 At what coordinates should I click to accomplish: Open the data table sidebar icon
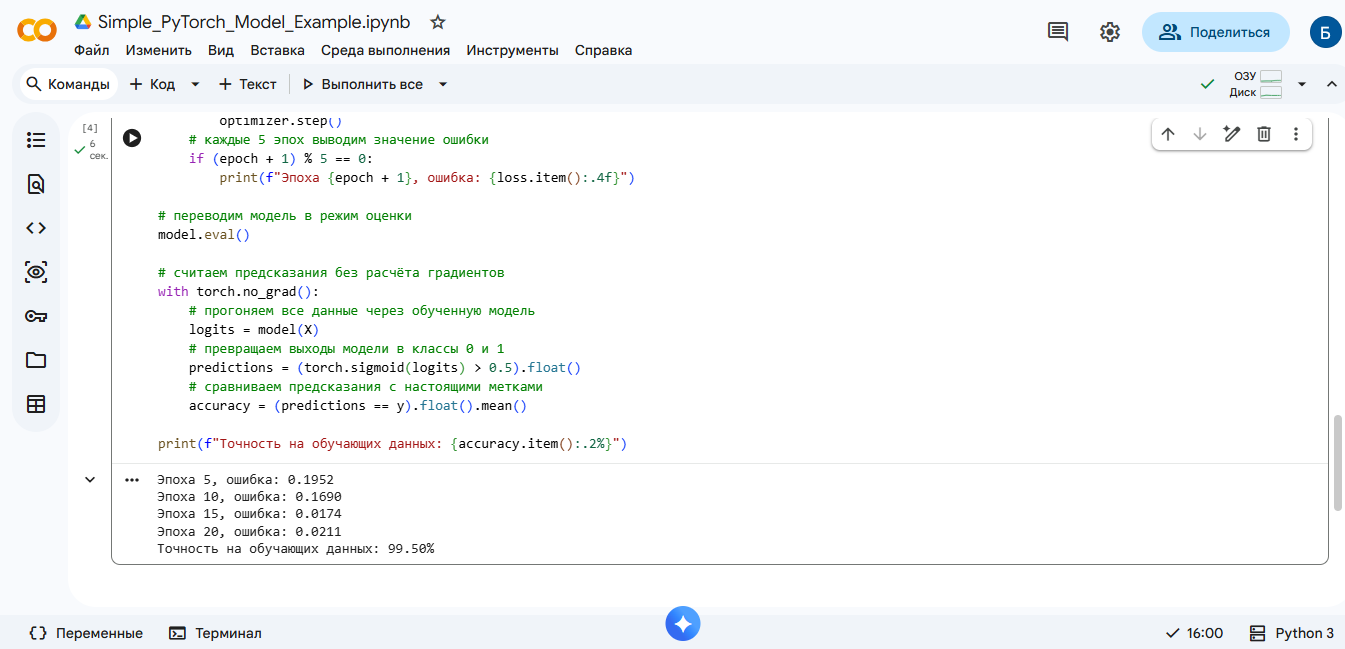(x=36, y=404)
